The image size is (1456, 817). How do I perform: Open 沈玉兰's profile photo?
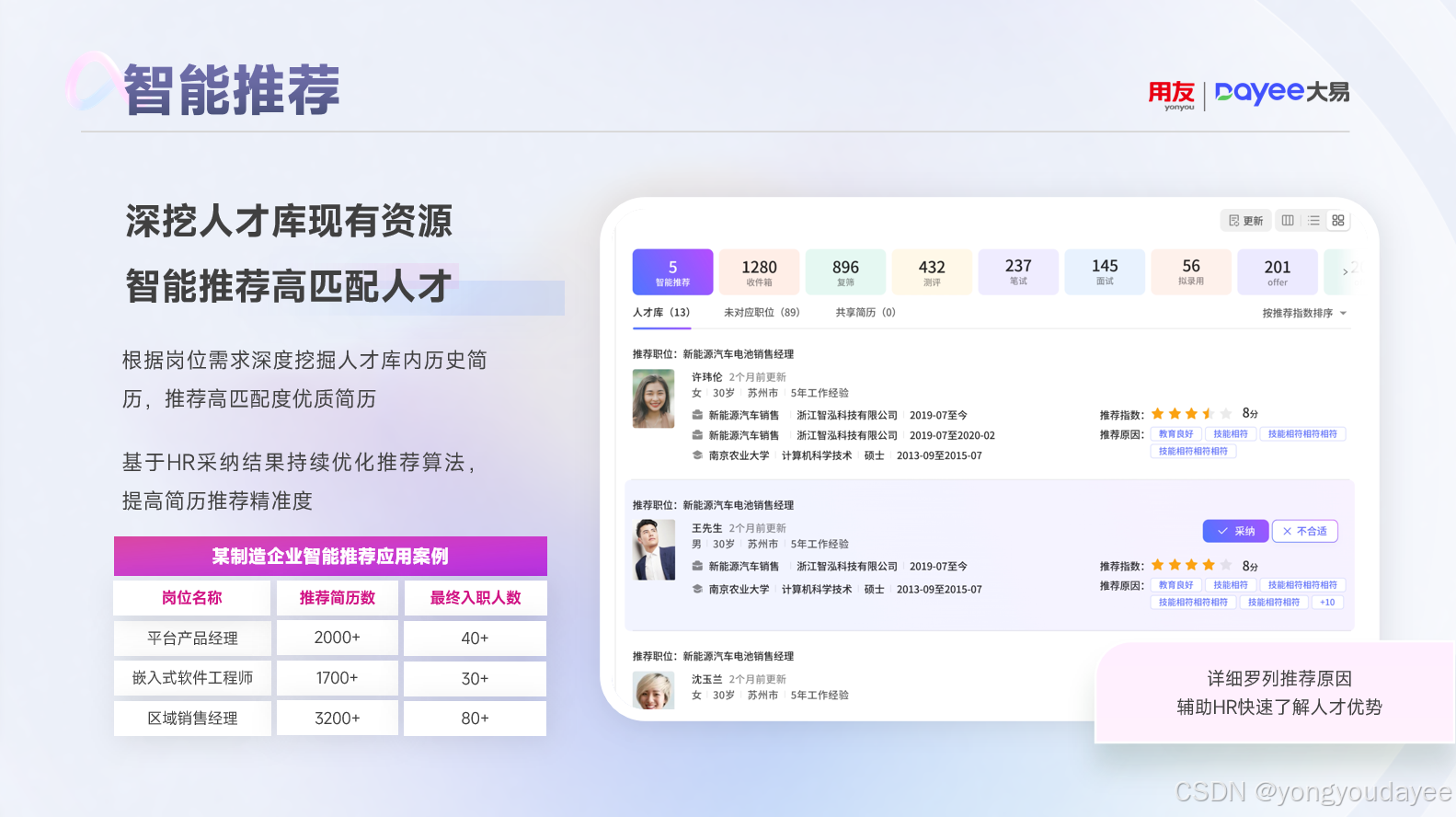coord(653,690)
